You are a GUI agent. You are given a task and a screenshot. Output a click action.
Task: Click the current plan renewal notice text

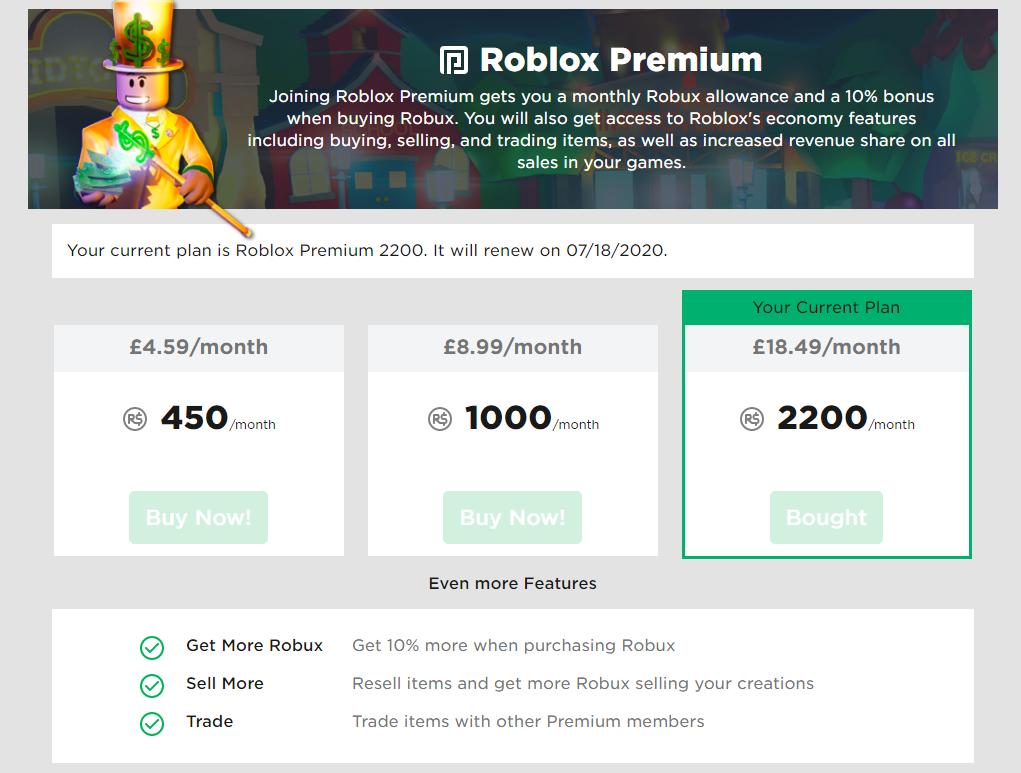(367, 251)
